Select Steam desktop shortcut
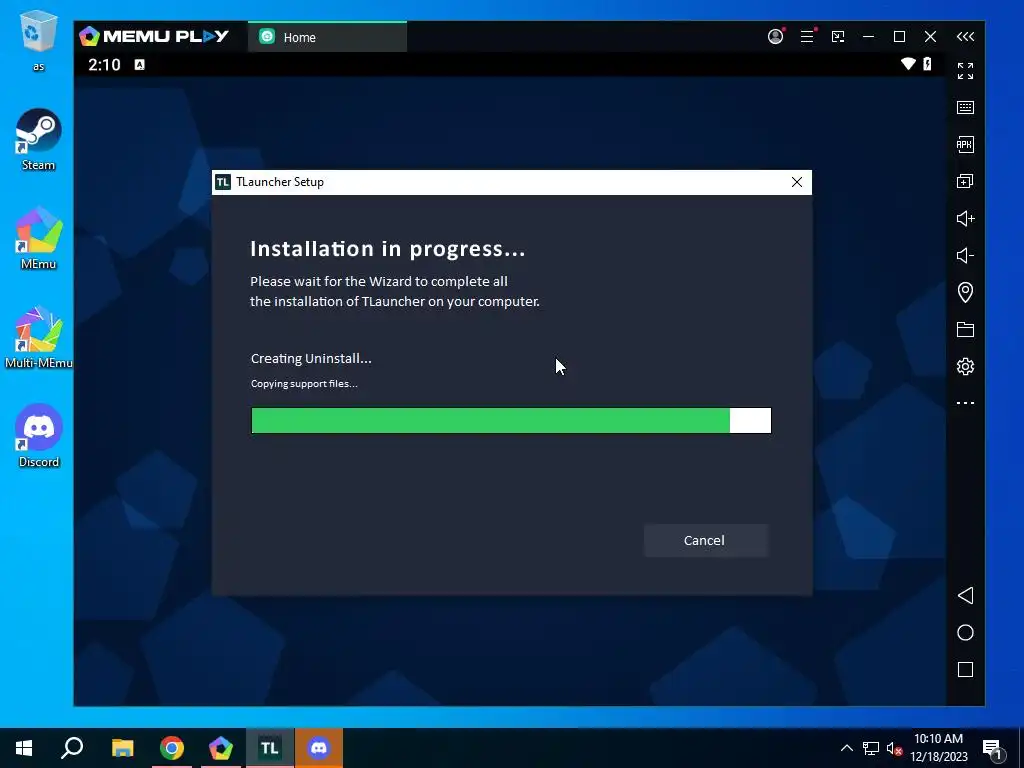Screen dimensions: 1024x768 (x=39, y=140)
